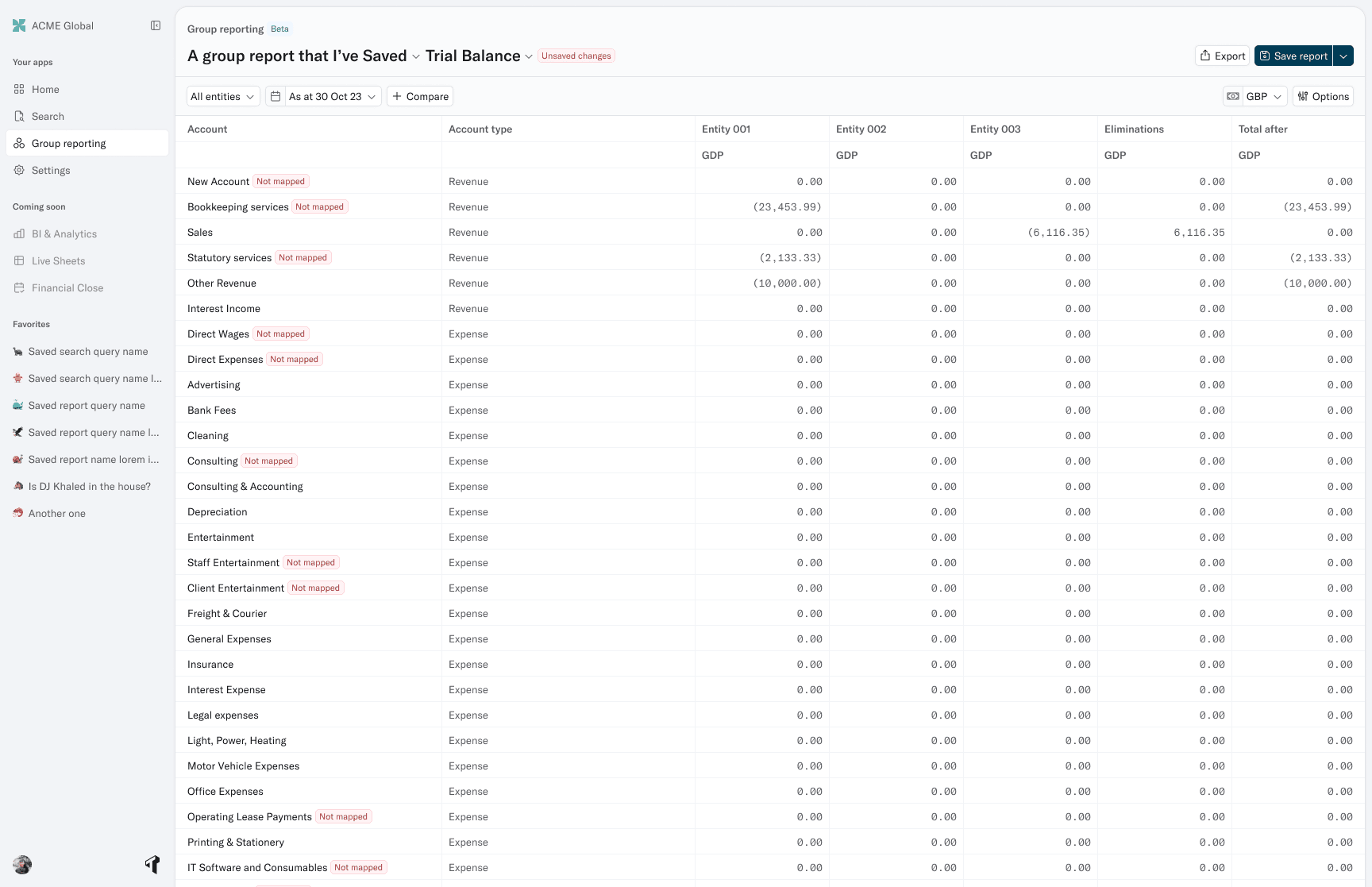Screen dimensions: 1372x887
Task: Select the Bookkeeping services account row
Action: pos(237,206)
